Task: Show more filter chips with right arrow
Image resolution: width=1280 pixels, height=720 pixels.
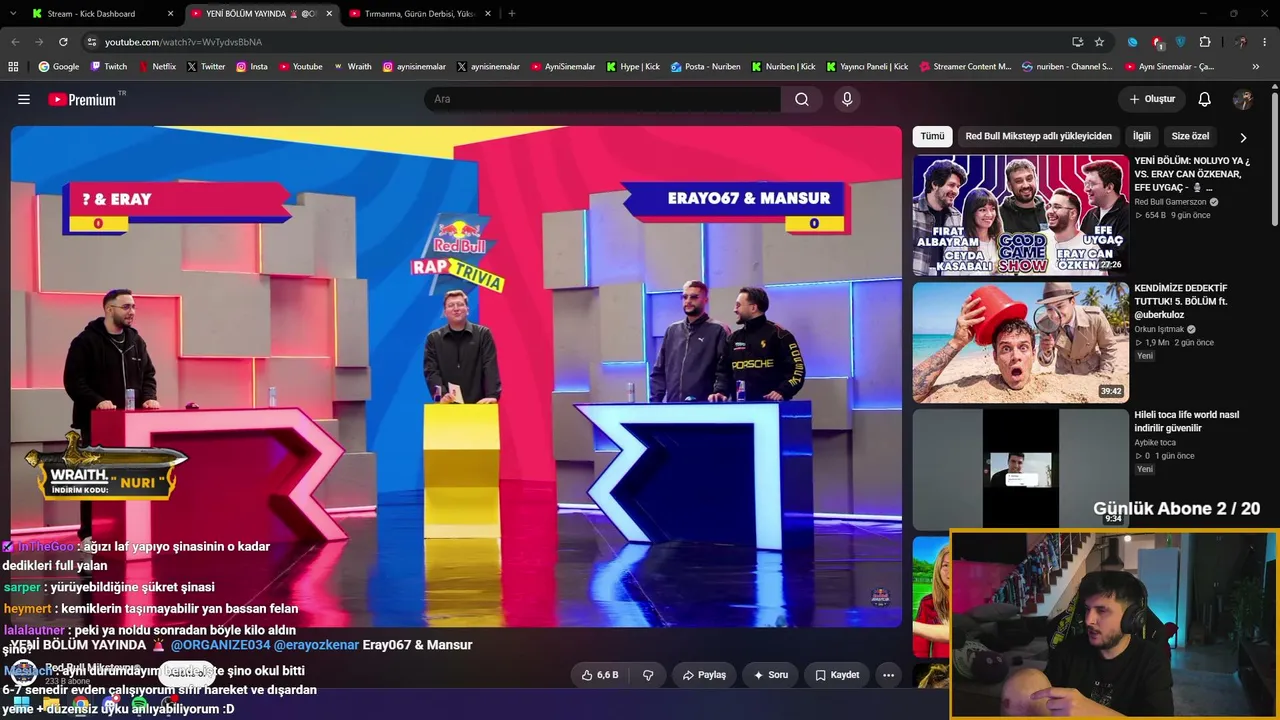Action: (x=1243, y=137)
